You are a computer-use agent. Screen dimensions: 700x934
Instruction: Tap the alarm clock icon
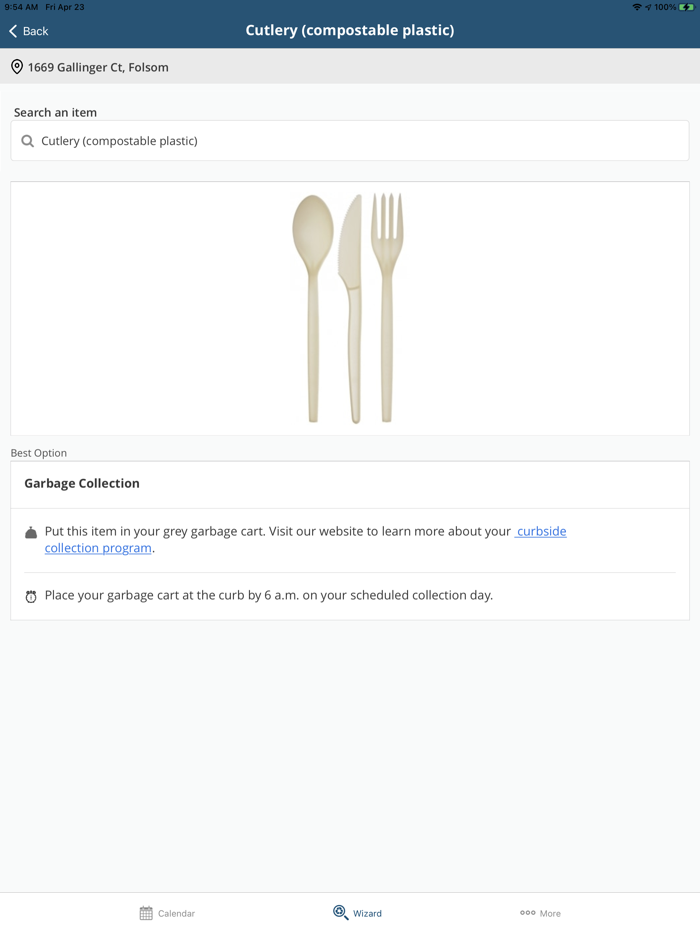click(31, 596)
